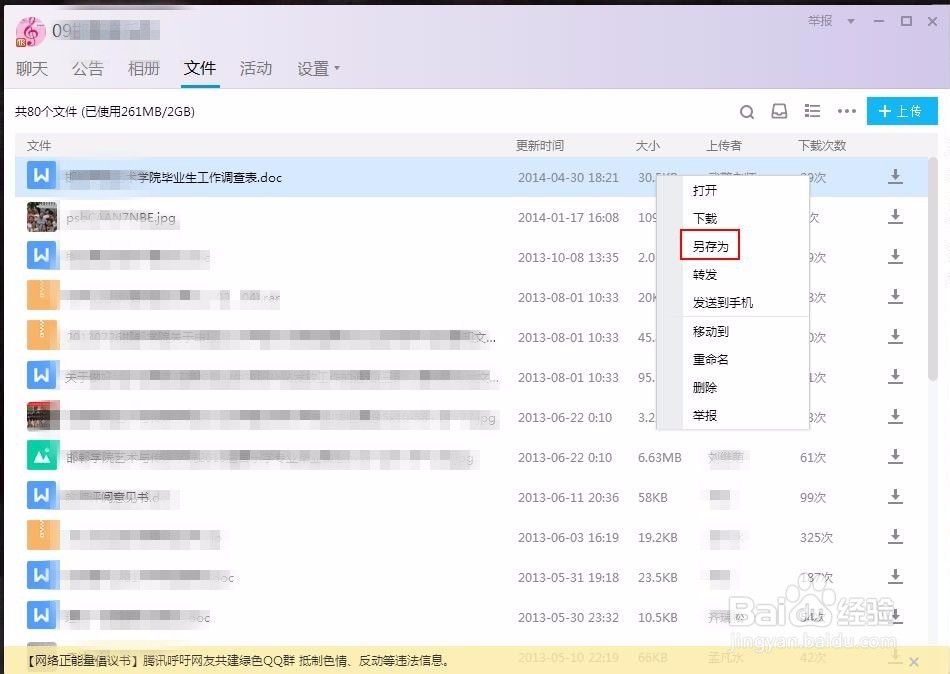Image resolution: width=950 pixels, height=674 pixels.
Task: Close the bottom 网络正能量倡议书 notification banner
Action: pos(914,661)
